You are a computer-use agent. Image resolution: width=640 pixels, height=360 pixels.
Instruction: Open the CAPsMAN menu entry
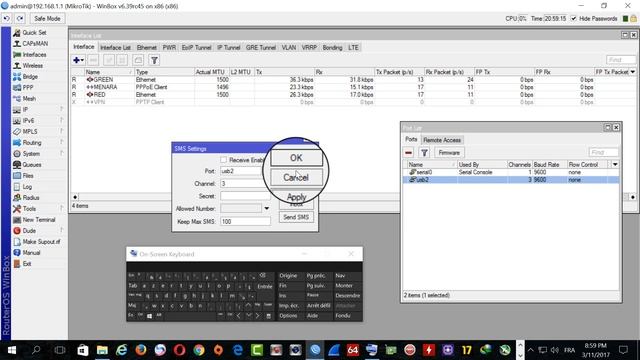pyautogui.click(x=35, y=44)
